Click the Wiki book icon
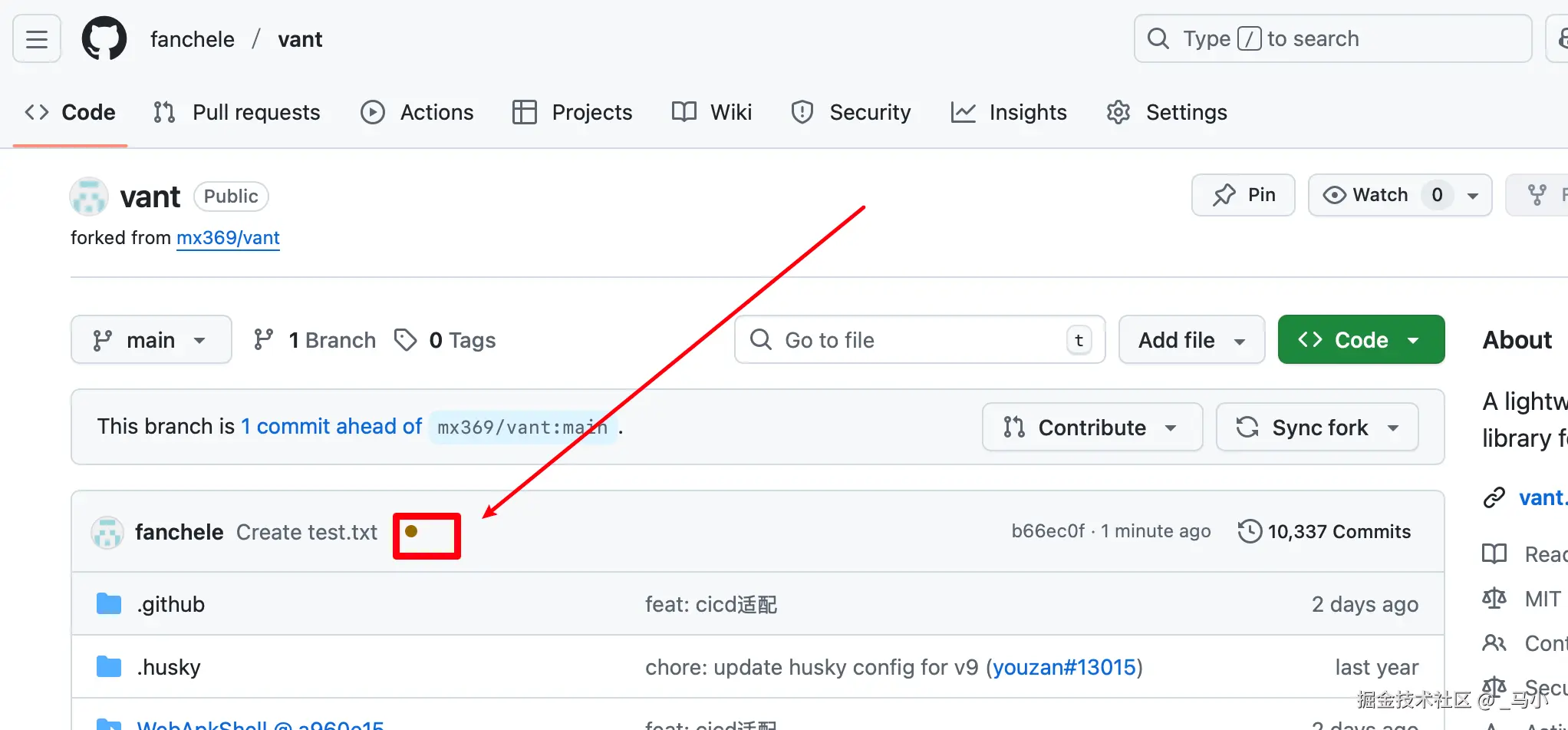 (684, 112)
